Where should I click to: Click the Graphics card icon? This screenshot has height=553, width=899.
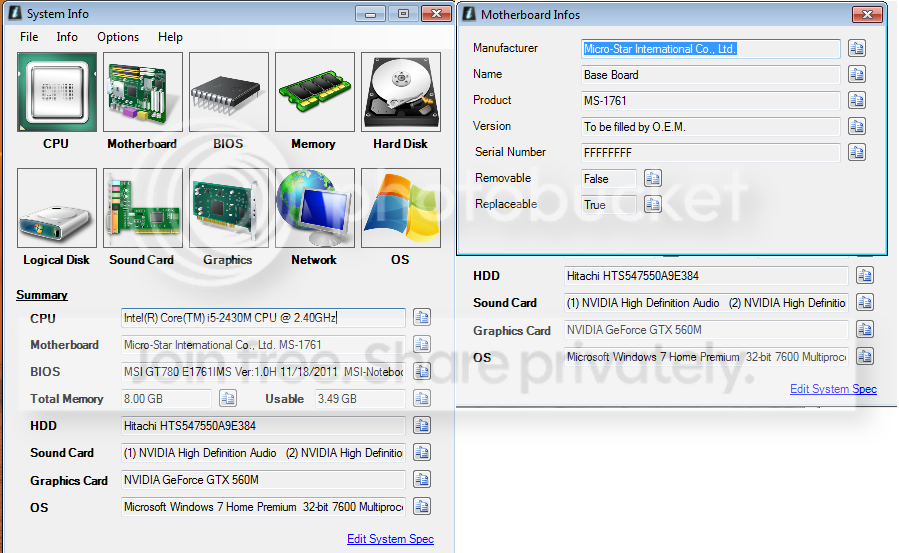pyautogui.click(x=229, y=208)
